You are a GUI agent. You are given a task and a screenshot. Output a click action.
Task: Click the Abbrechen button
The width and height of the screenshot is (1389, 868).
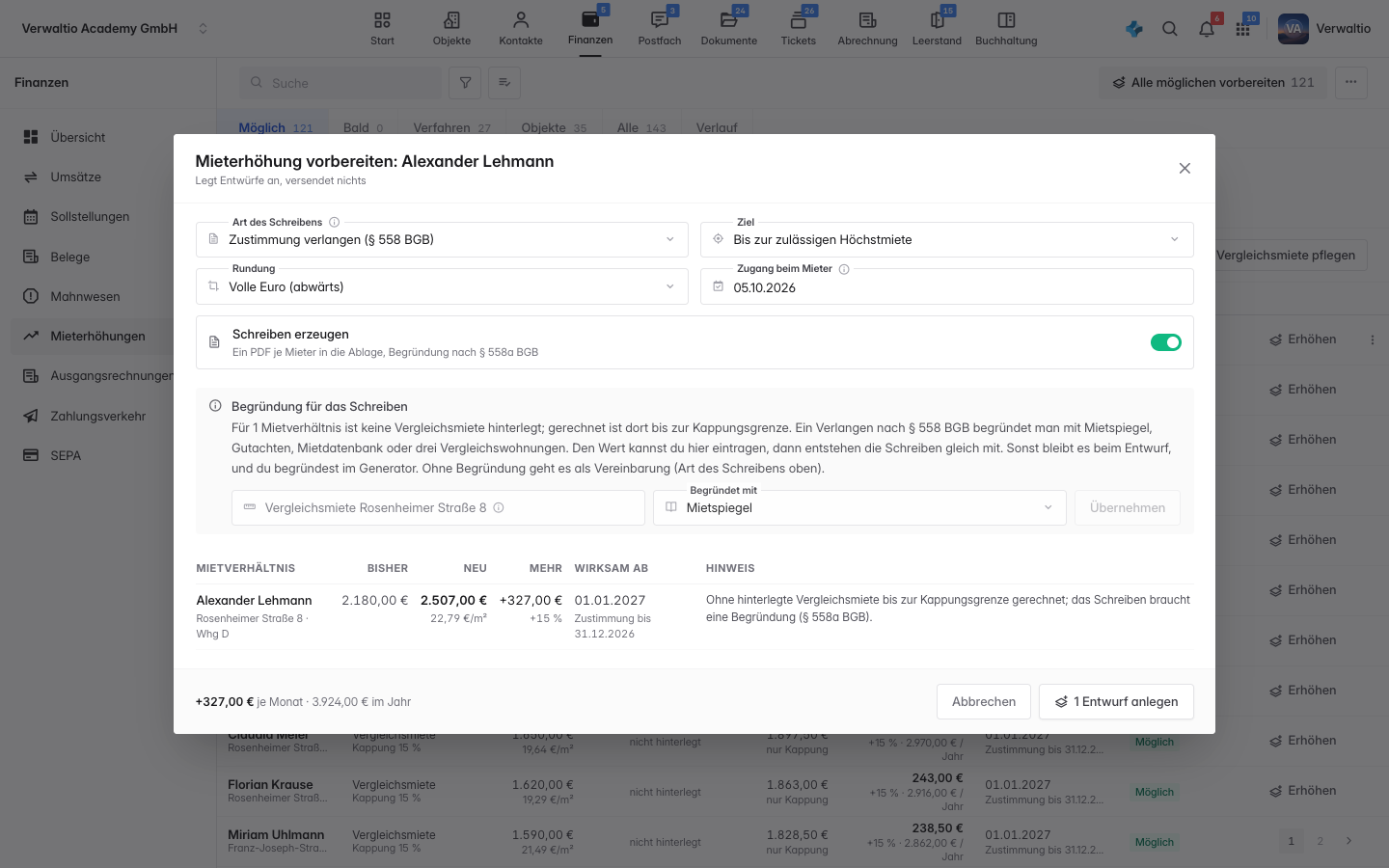pos(984,702)
